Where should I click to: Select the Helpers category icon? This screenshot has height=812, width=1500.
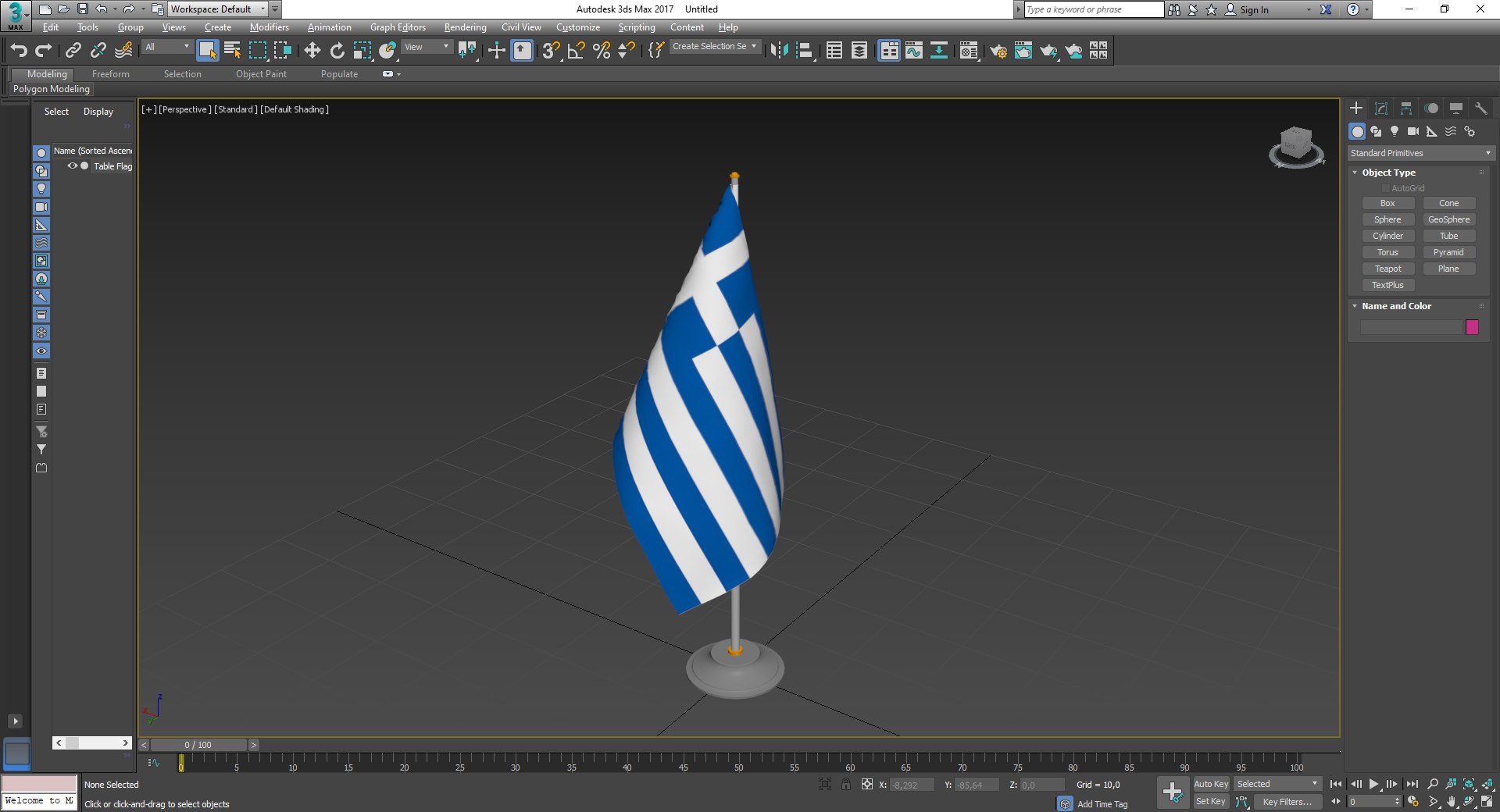click(1432, 131)
